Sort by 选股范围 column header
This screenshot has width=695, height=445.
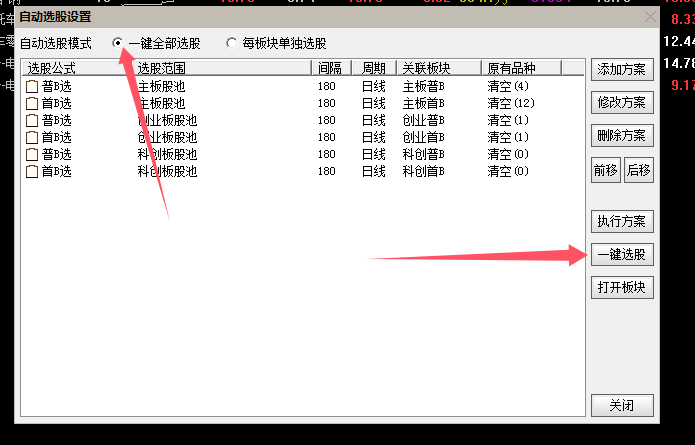(x=222, y=68)
